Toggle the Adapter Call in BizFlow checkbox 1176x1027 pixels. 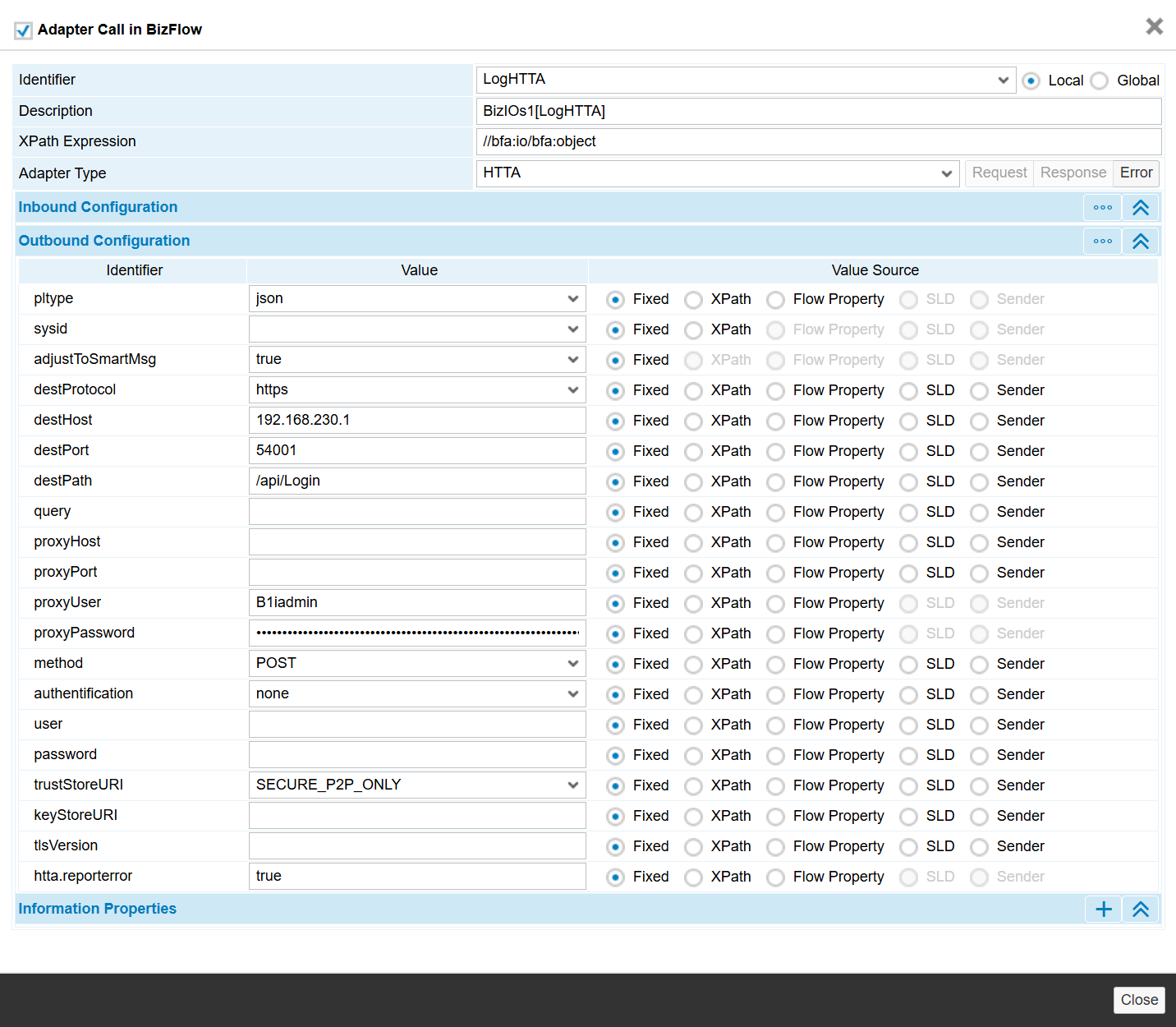click(24, 30)
